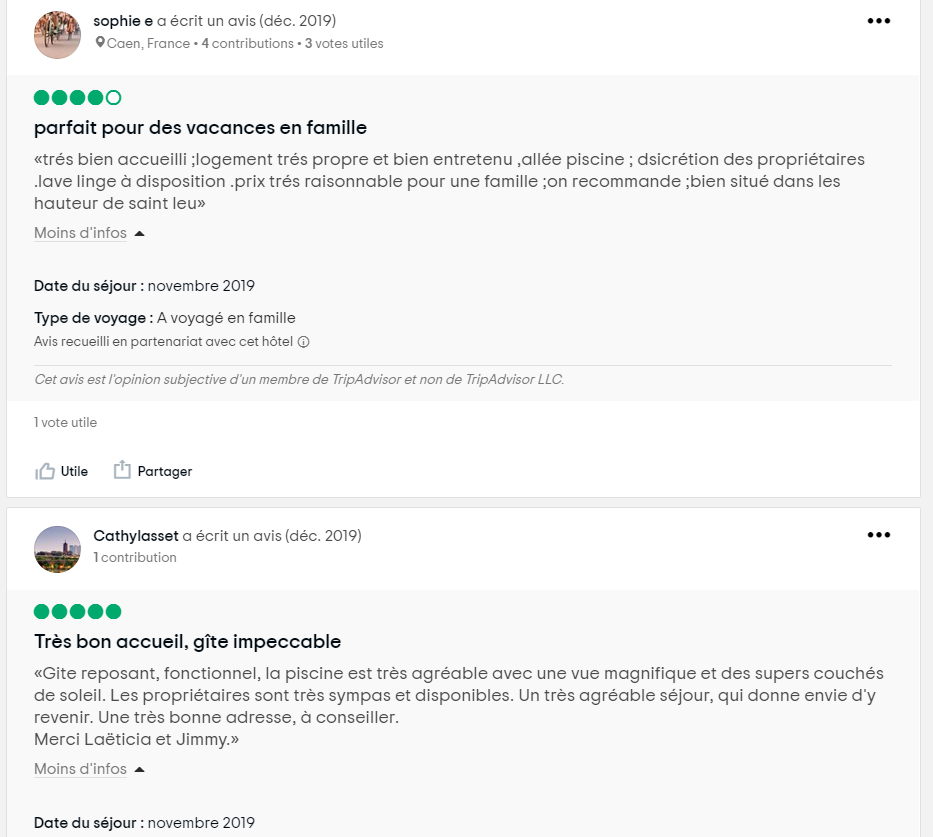Click the sophie e username link
The image size is (933, 837).
(x=123, y=21)
